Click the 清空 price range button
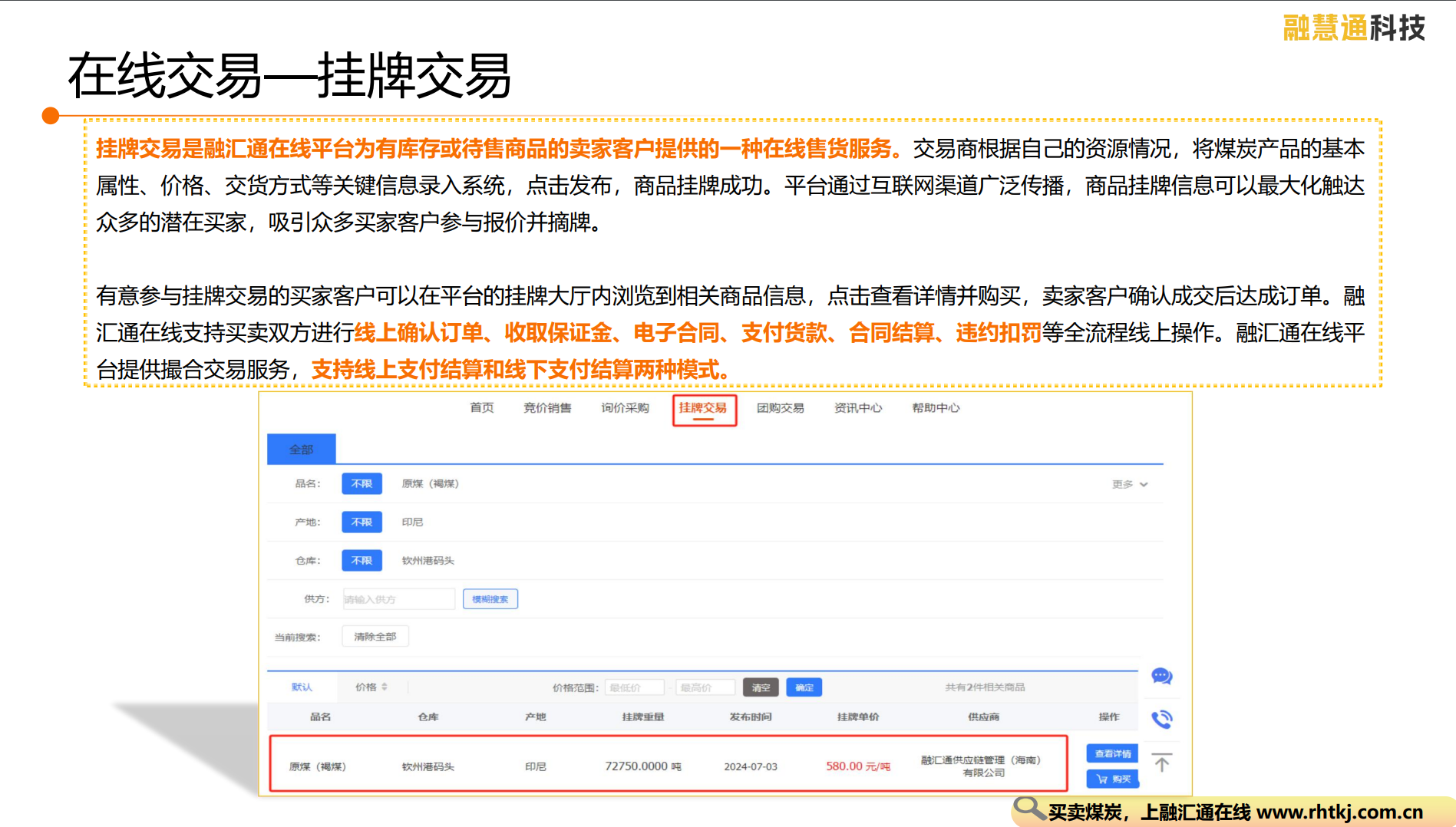 pos(761,687)
